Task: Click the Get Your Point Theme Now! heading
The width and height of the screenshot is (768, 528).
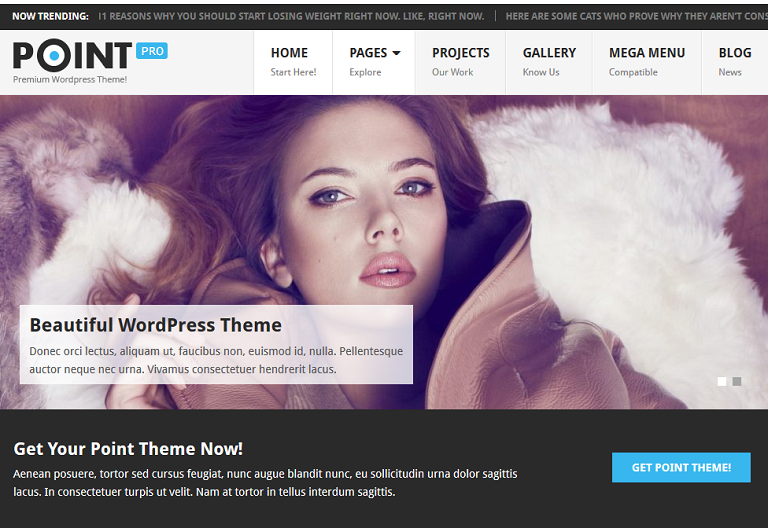Action: pos(128,449)
